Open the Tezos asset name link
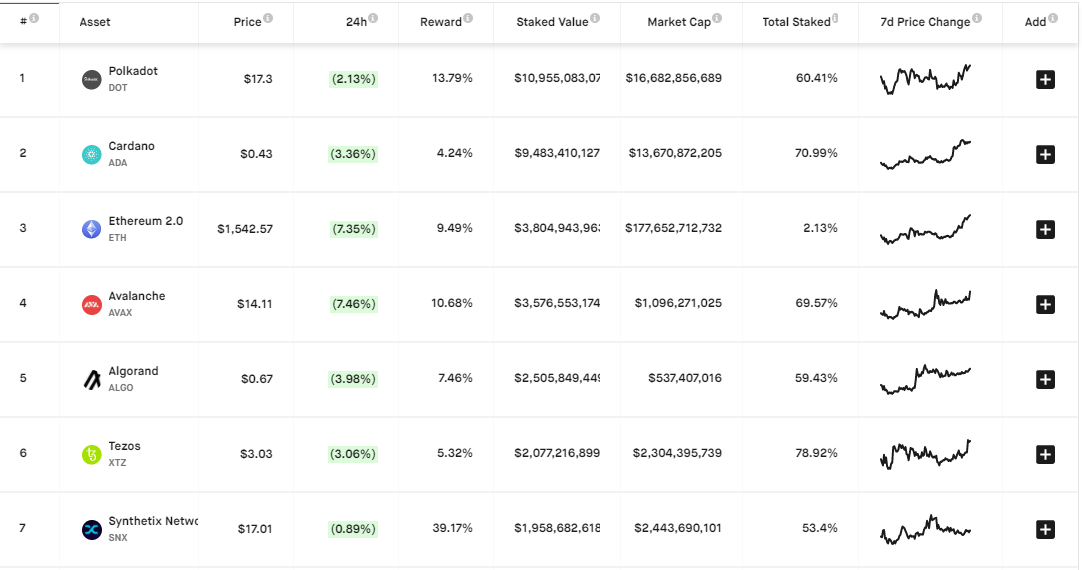Screen dimensions: 1082x570 click(124, 446)
